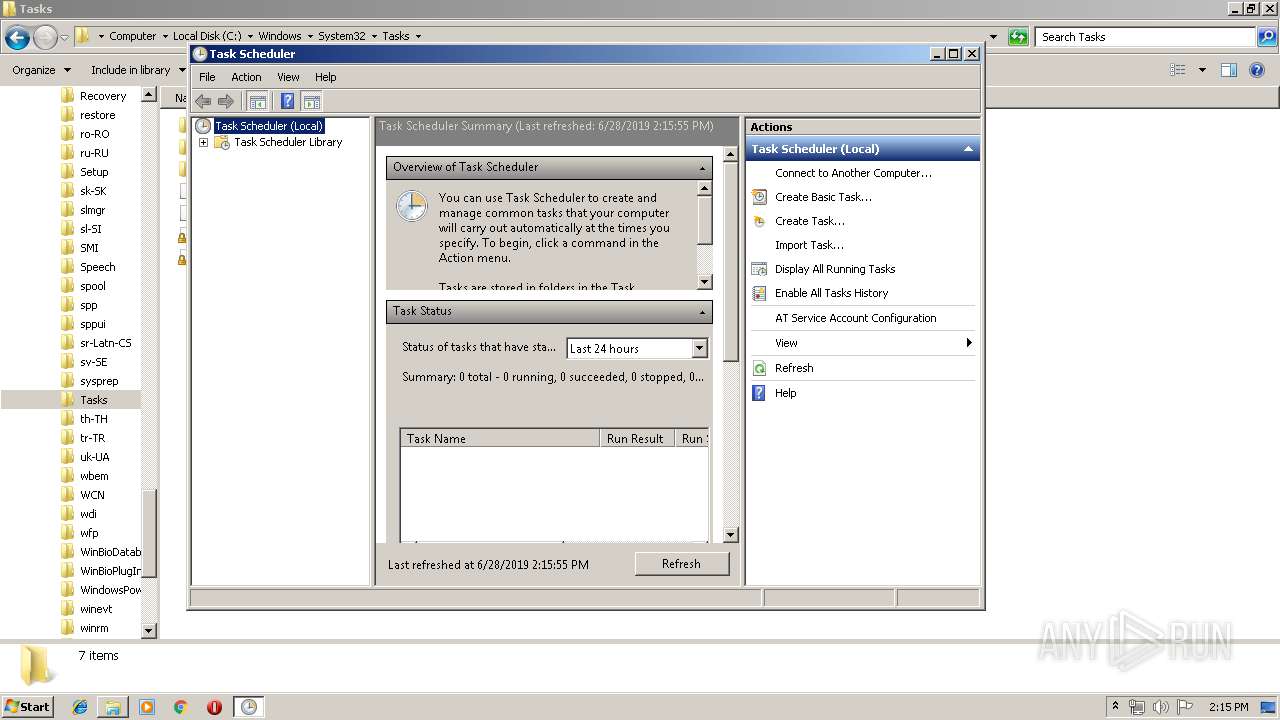The width and height of the screenshot is (1280, 720).
Task: Click the green refresh button beside address bar
Action: pos(1018,37)
